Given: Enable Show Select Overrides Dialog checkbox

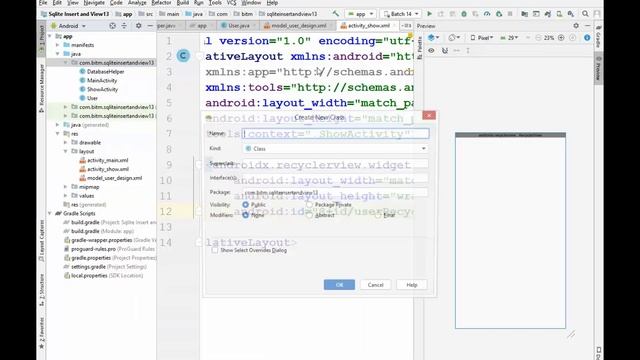Looking at the screenshot, I should coord(215,250).
